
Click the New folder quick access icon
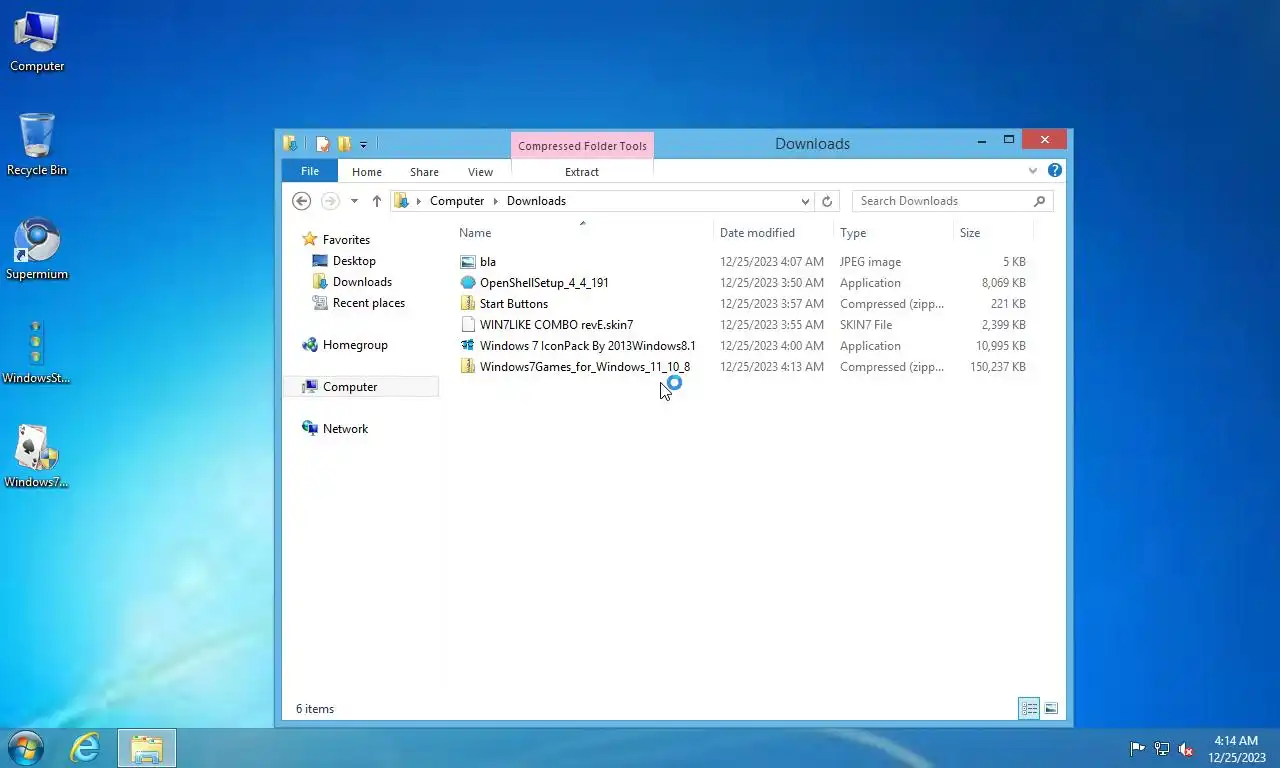tap(344, 144)
